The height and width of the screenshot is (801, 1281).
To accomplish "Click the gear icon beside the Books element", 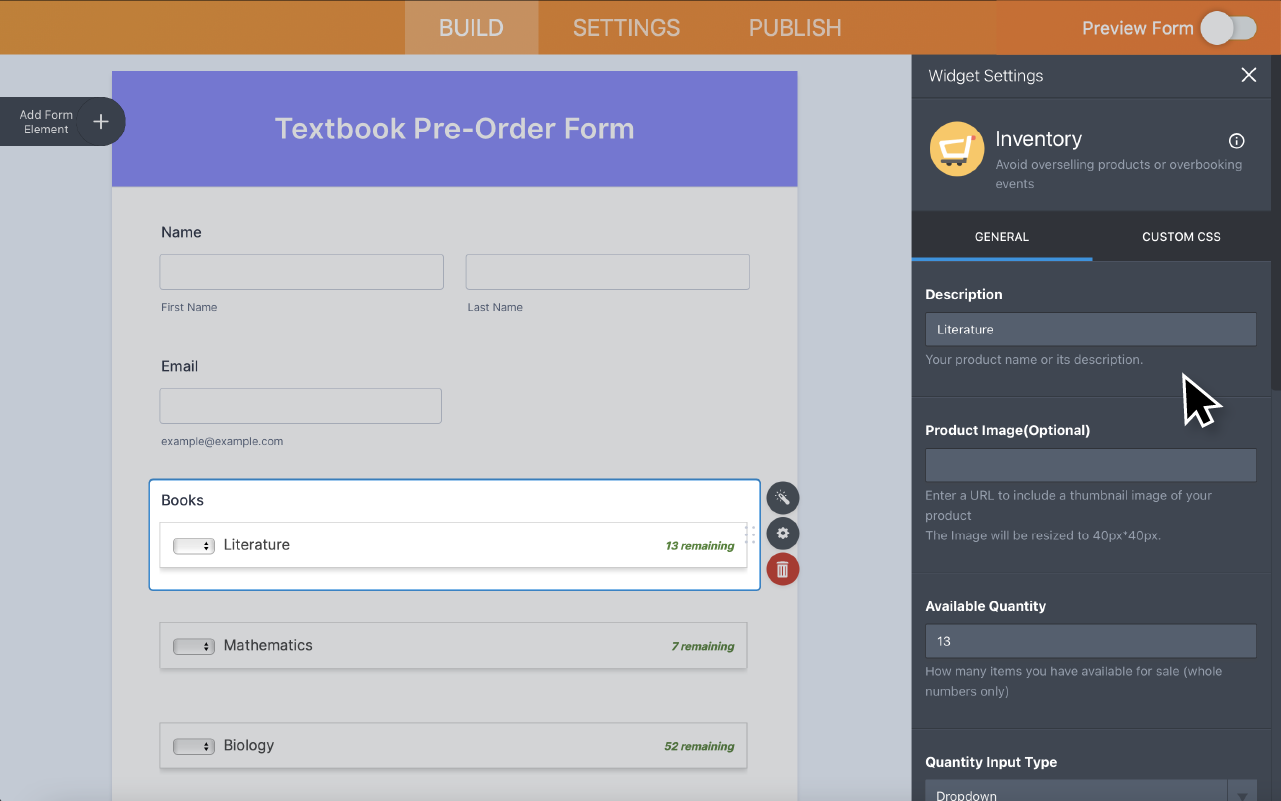I will (783, 533).
